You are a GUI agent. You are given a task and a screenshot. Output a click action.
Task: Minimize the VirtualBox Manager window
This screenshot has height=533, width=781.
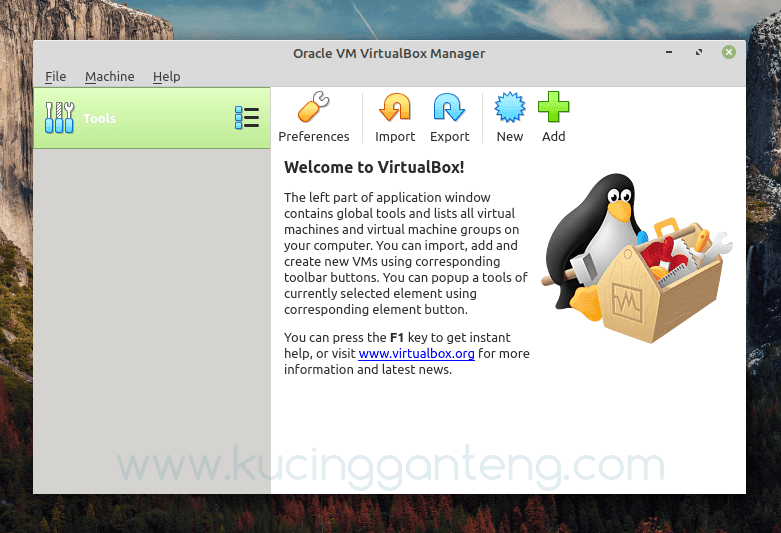tap(669, 52)
